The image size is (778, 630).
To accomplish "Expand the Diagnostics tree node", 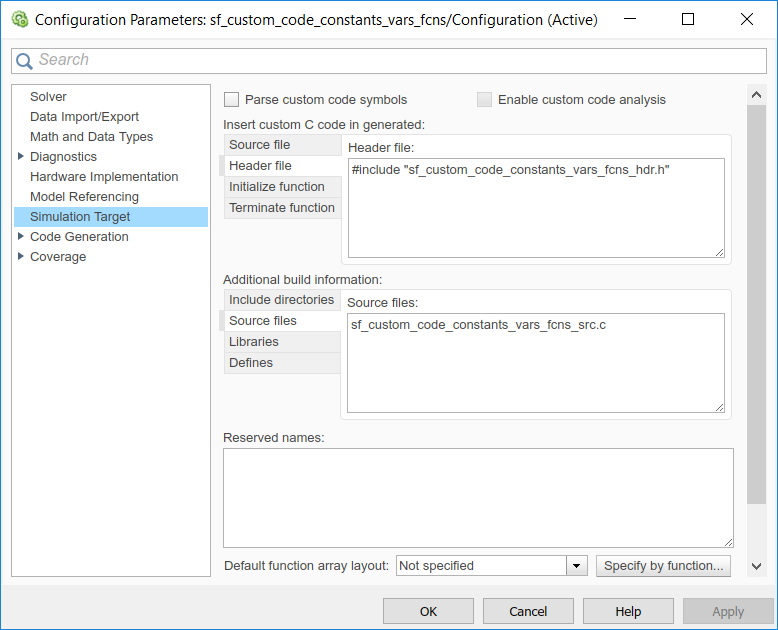I will coord(20,156).
